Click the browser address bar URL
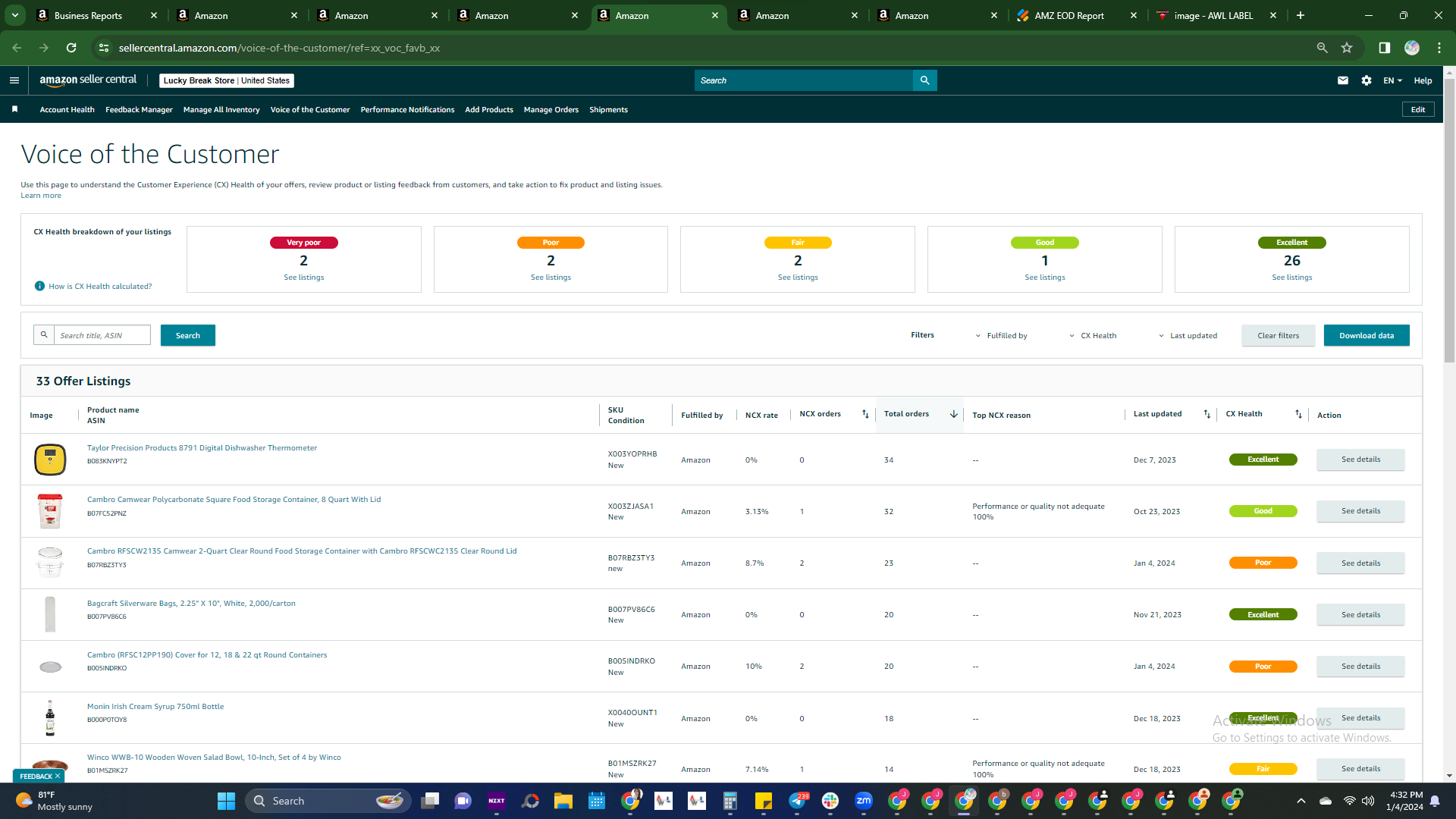The width and height of the screenshot is (1456, 819). [x=279, y=48]
